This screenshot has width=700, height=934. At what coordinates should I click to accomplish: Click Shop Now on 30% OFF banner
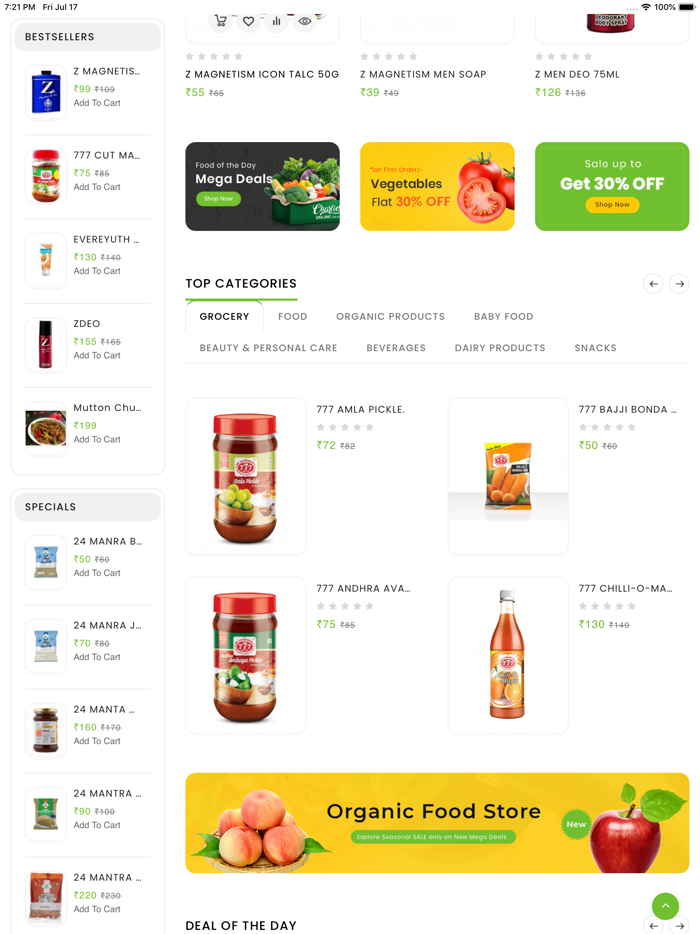coord(612,204)
